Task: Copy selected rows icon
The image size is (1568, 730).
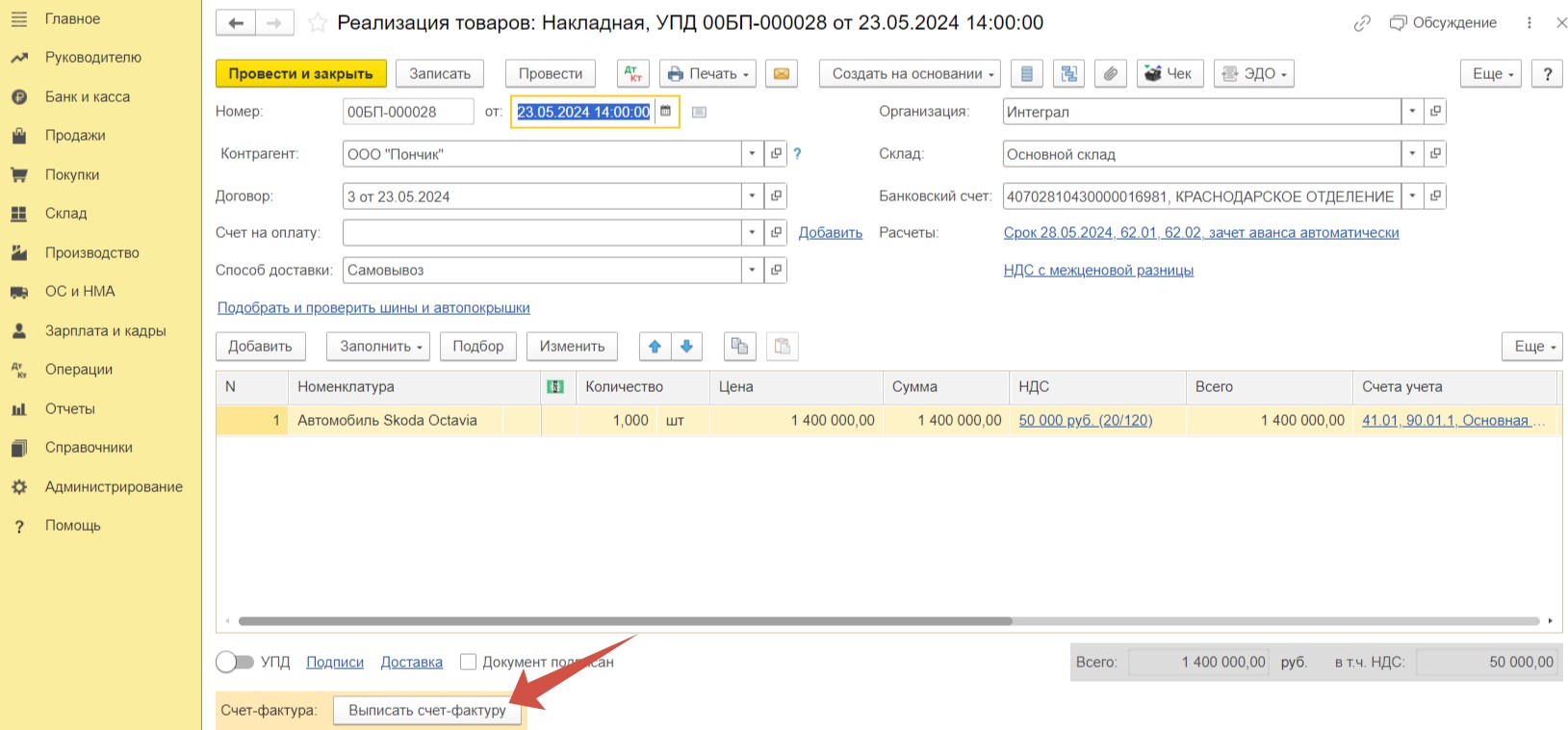Action: [x=739, y=346]
